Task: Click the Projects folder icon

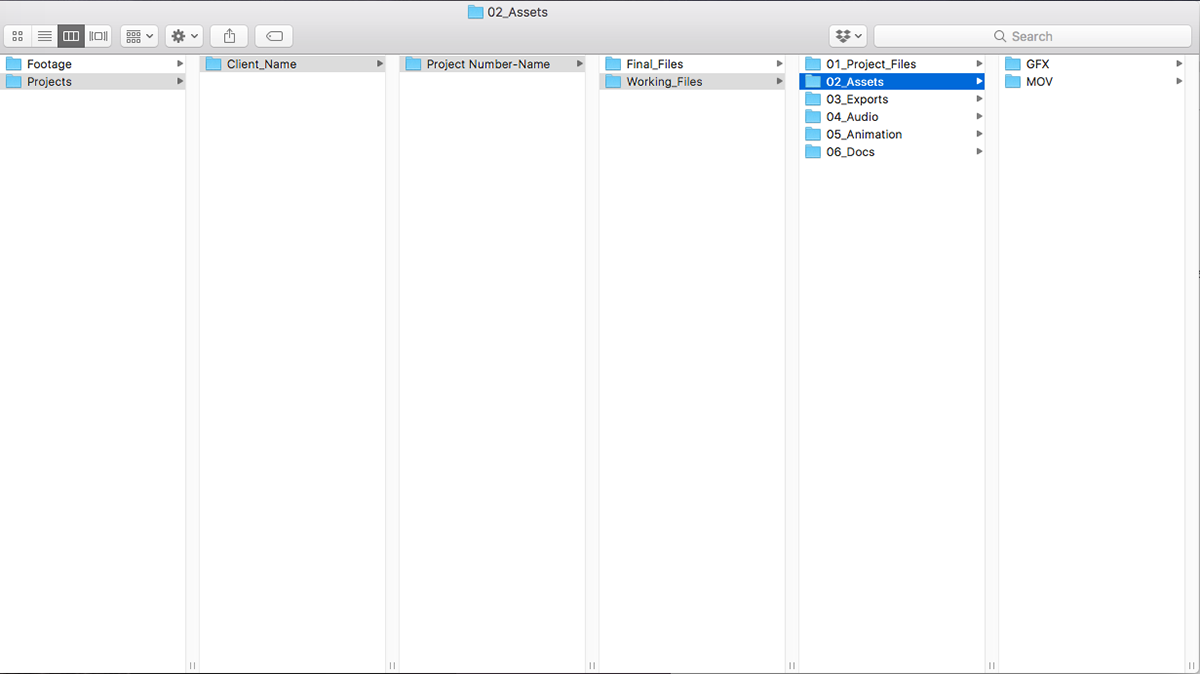Action: point(14,82)
